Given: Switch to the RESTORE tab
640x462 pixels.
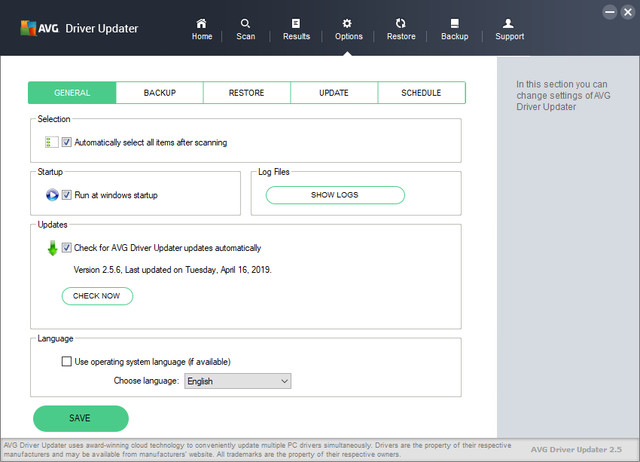Looking at the screenshot, I should click(247, 93).
